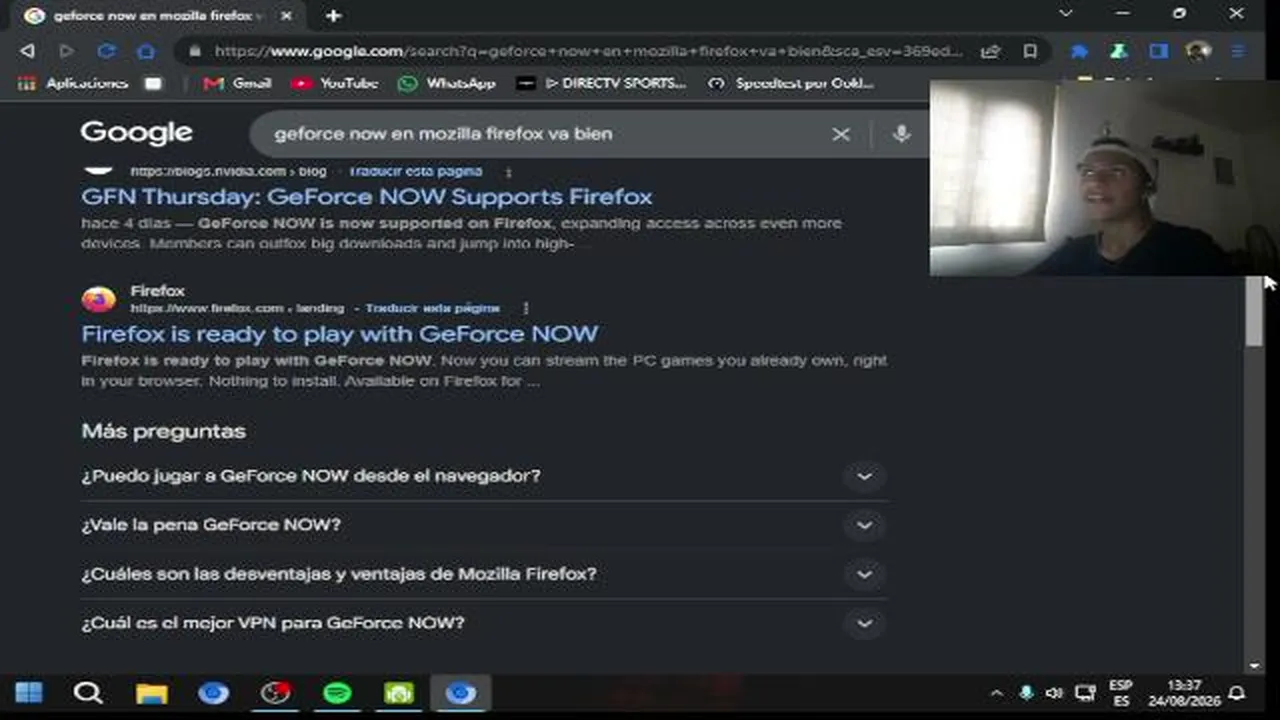The height and width of the screenshot is (720, 1280).
Task: Open the DIRECTV SPORTS bookmark
Action: coord(602,83)
